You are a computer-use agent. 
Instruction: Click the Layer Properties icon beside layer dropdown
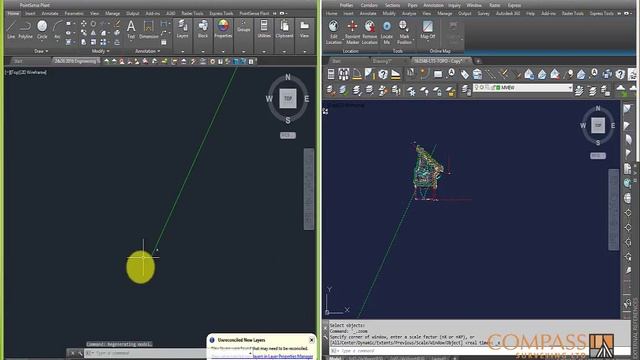click(x=466, y=90)
